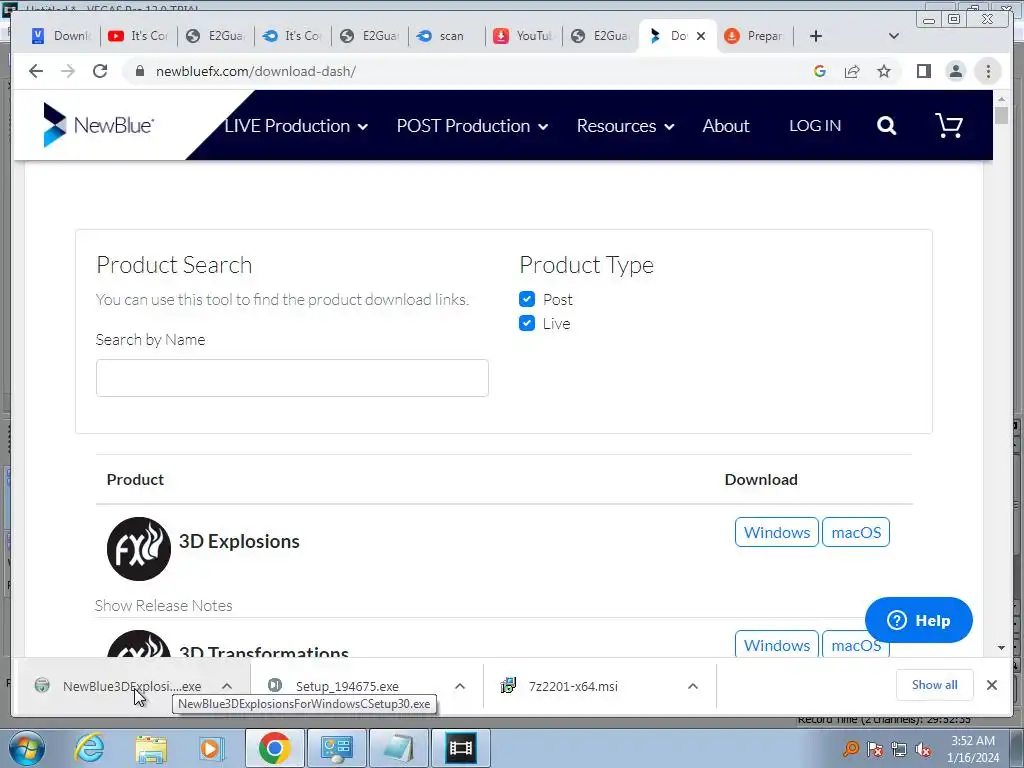Download 3D Explosions for Windows
This screenshot has height=768, width=1024.
(776, 532)
